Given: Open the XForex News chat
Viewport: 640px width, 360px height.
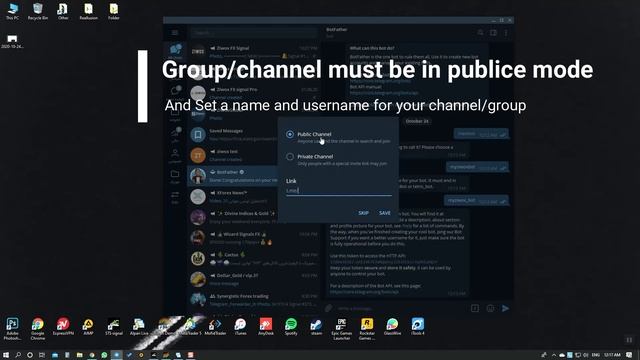Looking at the screenshot, I should 253,197.
